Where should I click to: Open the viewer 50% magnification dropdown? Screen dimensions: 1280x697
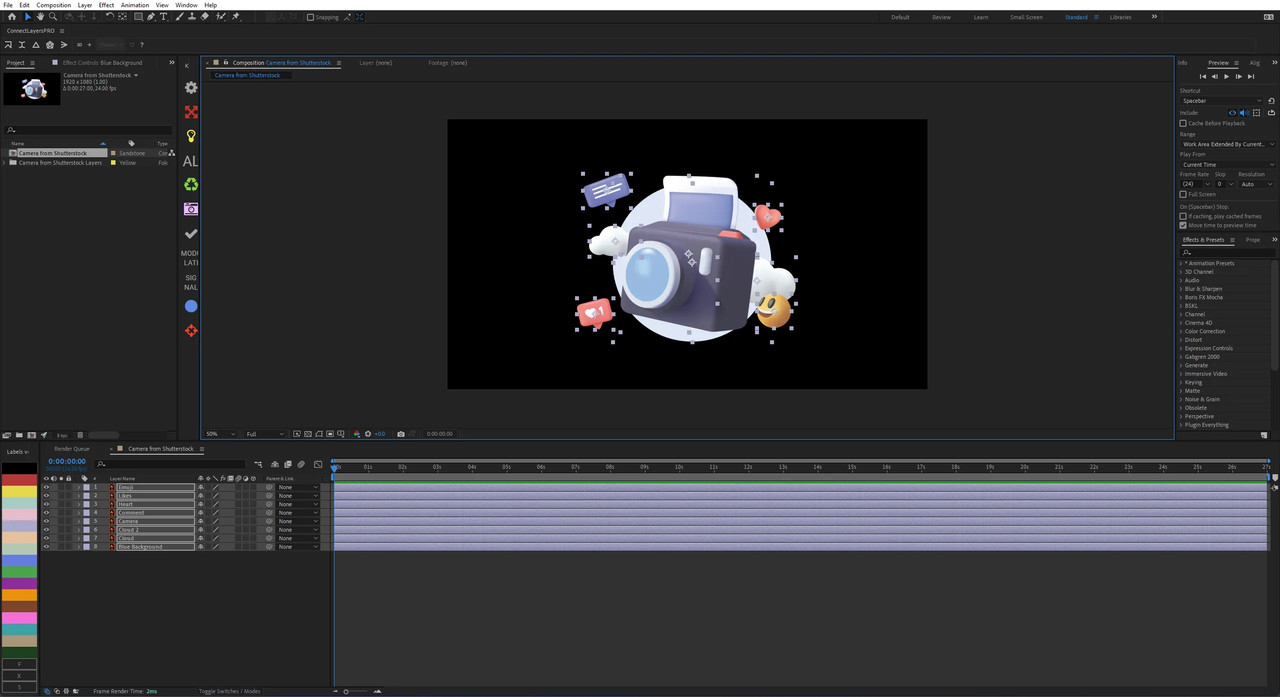point(220,434)
